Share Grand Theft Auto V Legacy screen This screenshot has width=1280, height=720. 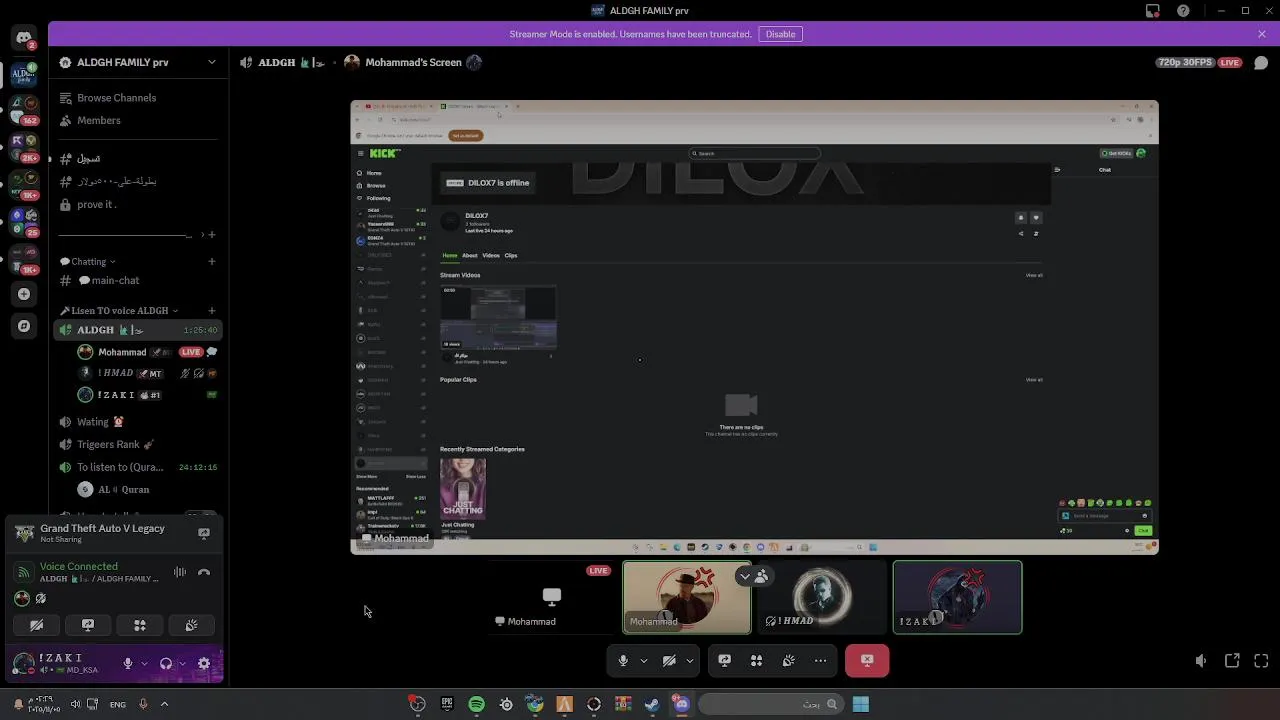[x=204, y=533]
